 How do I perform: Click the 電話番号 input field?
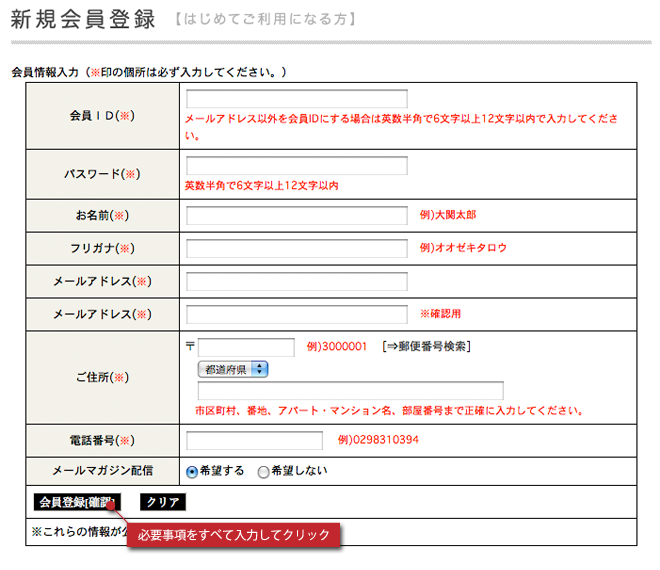254,440
